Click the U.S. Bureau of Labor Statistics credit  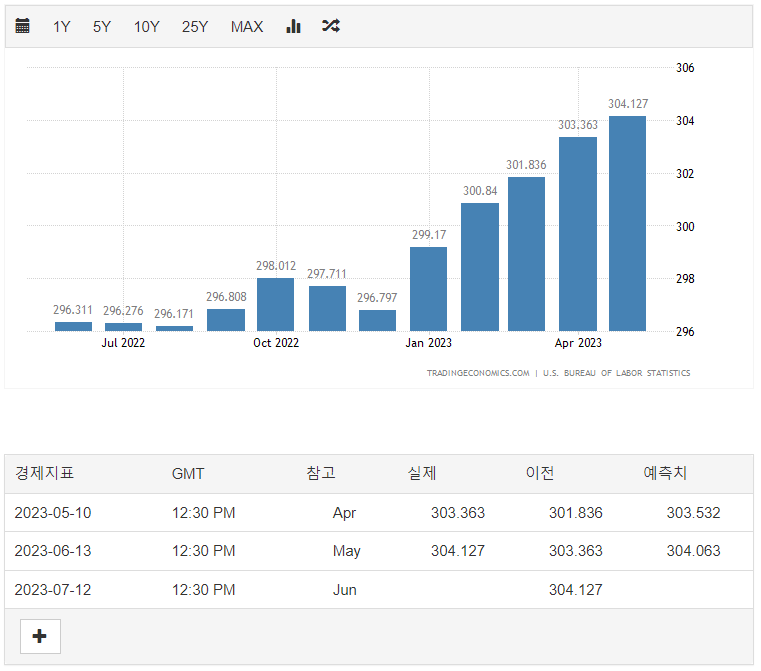pyautogui.click(x=616, y=373)
